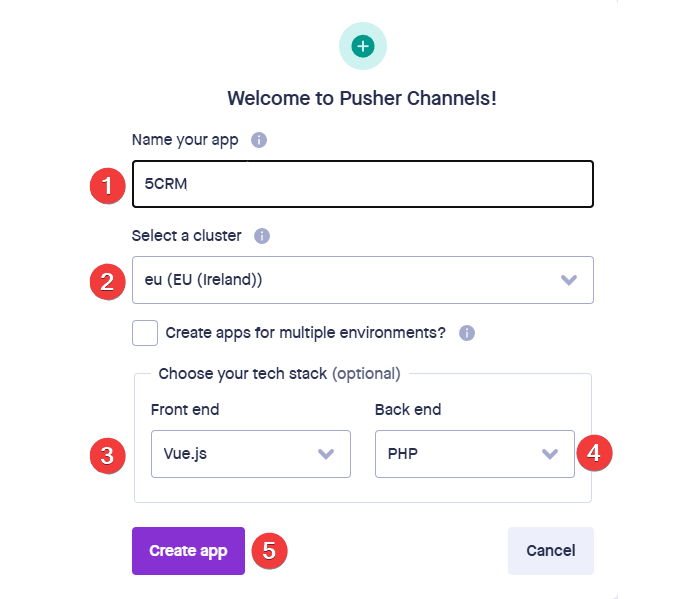Click info icon beside multiple environments option
Screen dimensions: 700x599
pos(467,333)
